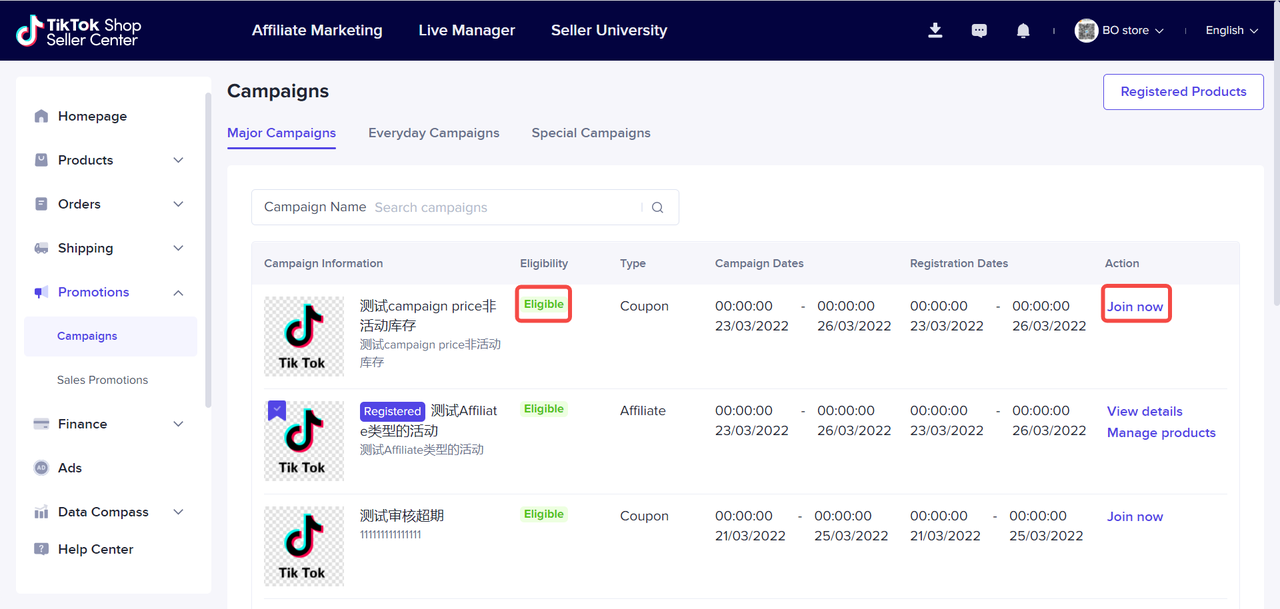Click Manage products for Affiliate campaign

point(1161,433)
